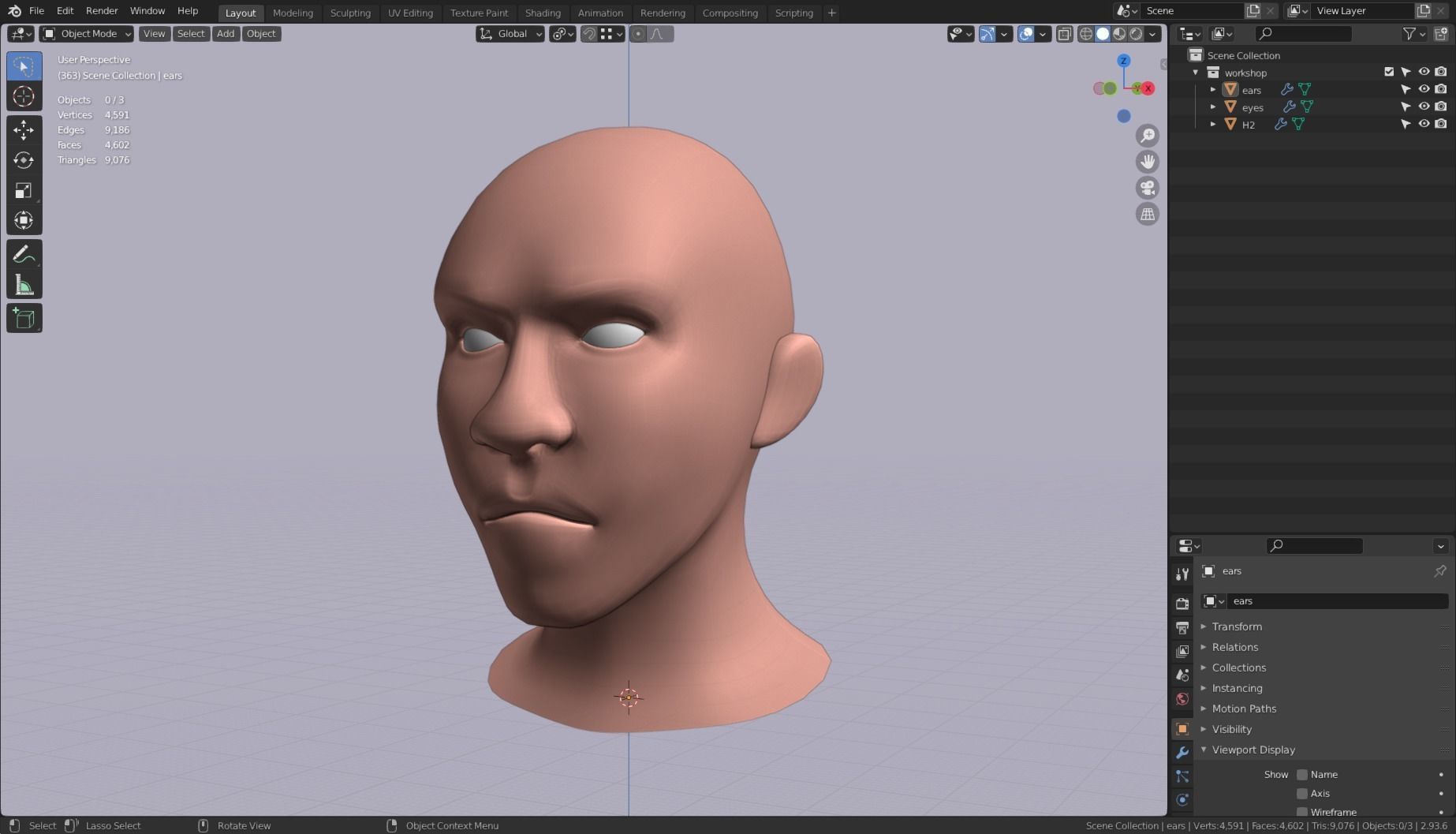
Task: Open the Physics properties tab
Action: tap(1182, 800)
